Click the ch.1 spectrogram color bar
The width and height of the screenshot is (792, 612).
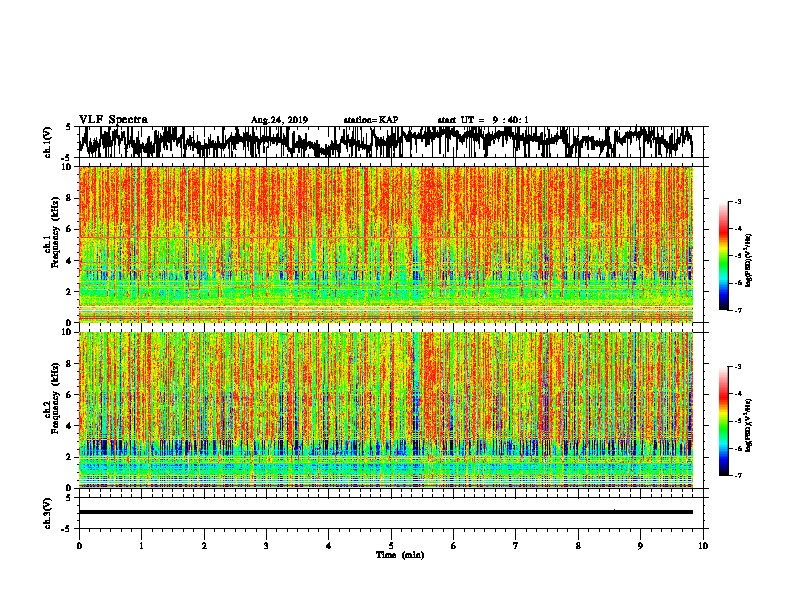[724, 256]
